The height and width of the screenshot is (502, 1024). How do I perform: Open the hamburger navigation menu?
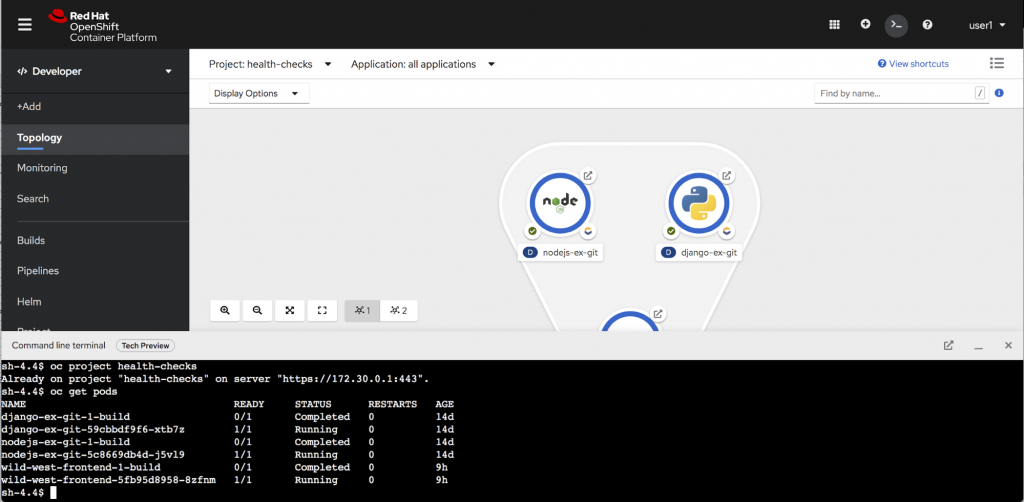pyautogui.click(x=25, y=25)
